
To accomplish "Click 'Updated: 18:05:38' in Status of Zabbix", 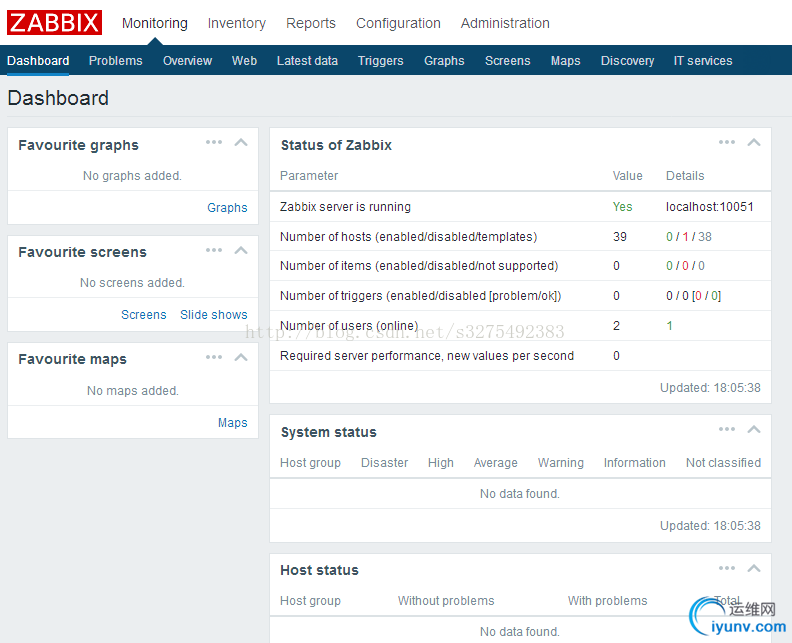I will click(710, 387).
